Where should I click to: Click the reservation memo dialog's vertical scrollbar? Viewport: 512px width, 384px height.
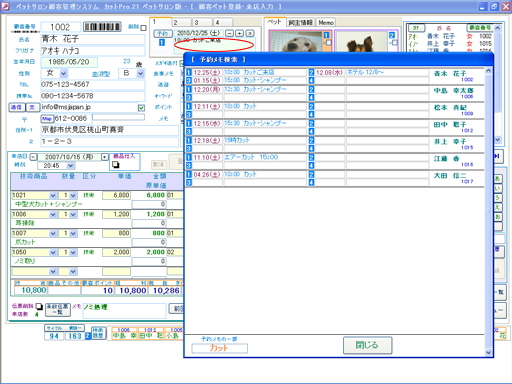coord(488,212)
